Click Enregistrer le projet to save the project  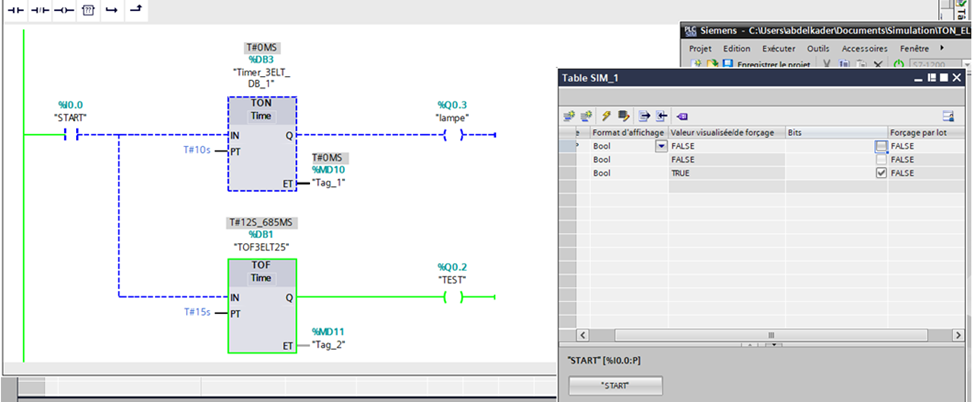772,65
